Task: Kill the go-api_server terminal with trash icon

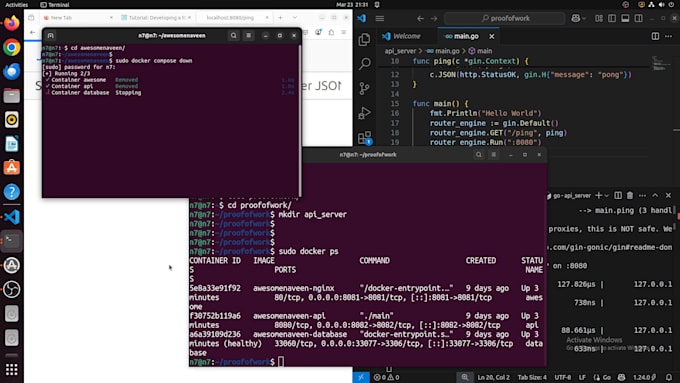Action: coord(630,196)
